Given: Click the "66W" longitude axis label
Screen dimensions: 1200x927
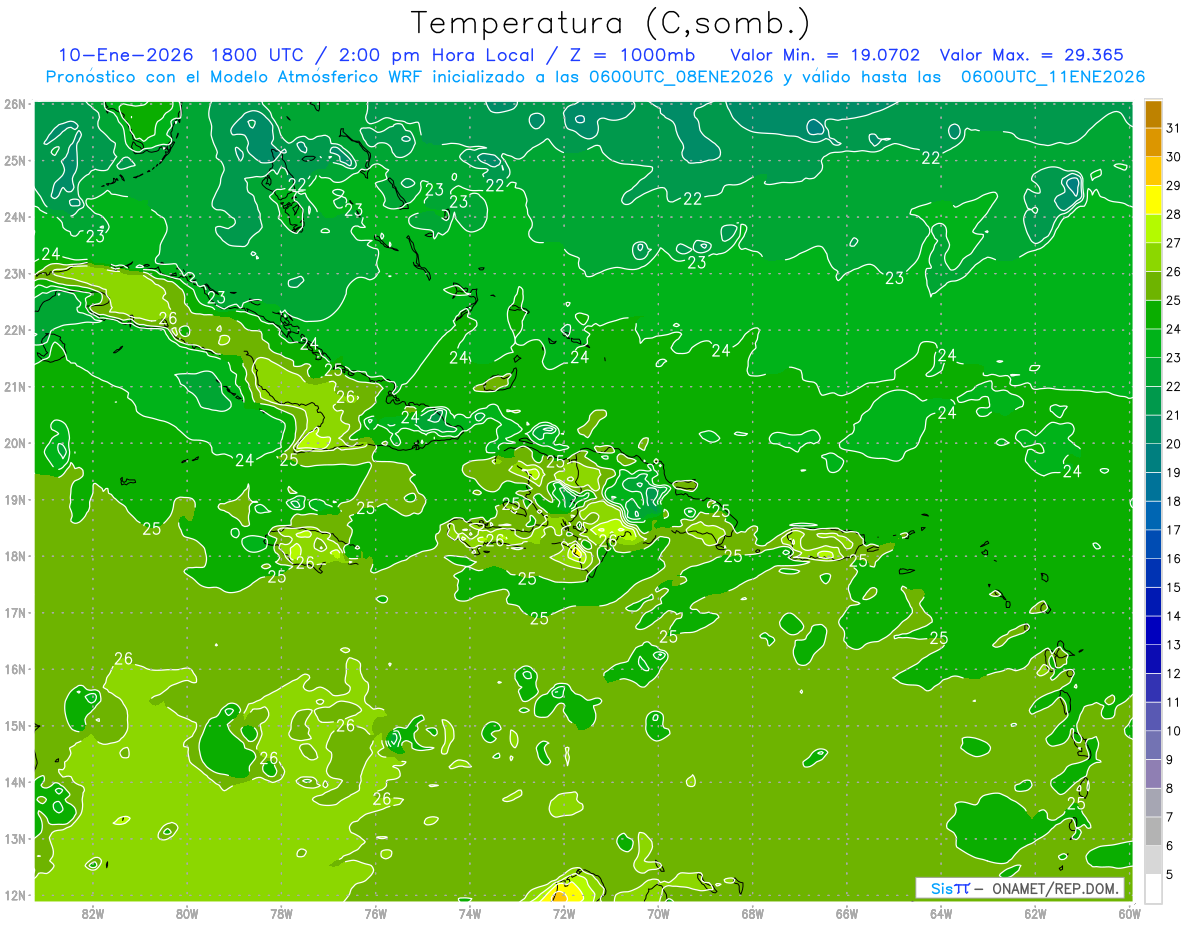Looking at the screenshot, I should 846,912.
